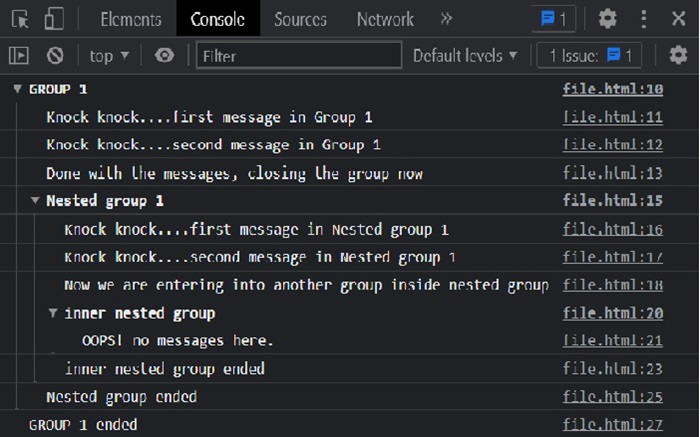The width and height of the screenshot is (700, 437).
Task: Select 'second message in Group 1' log line
Action: 213,145
